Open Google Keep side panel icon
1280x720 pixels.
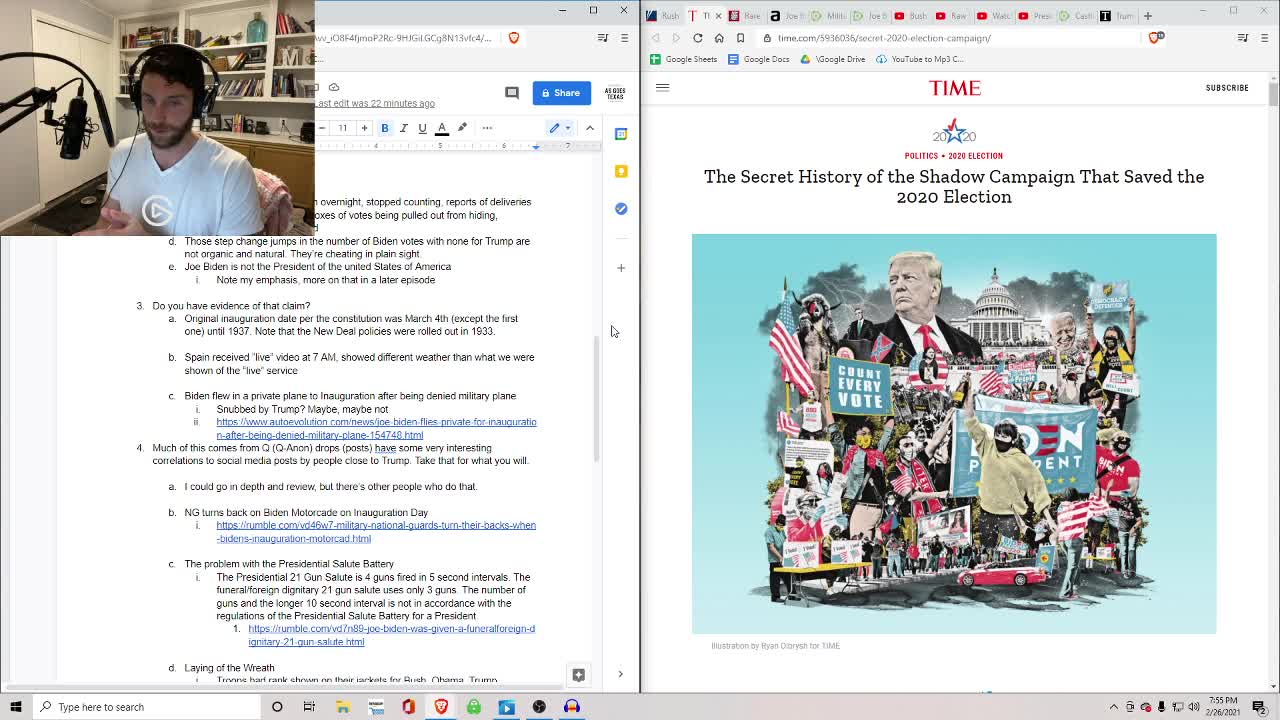click(621, 171)
